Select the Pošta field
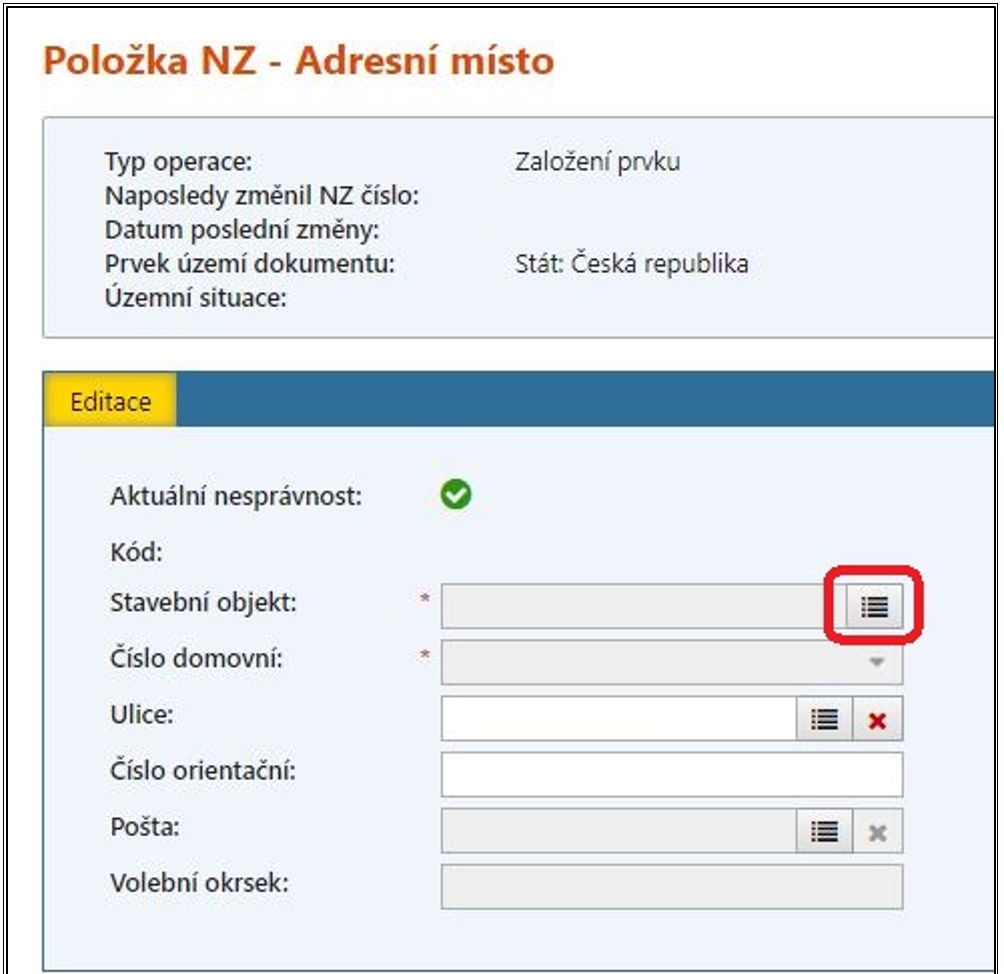 pyautogui.click(x=618, y=831)
